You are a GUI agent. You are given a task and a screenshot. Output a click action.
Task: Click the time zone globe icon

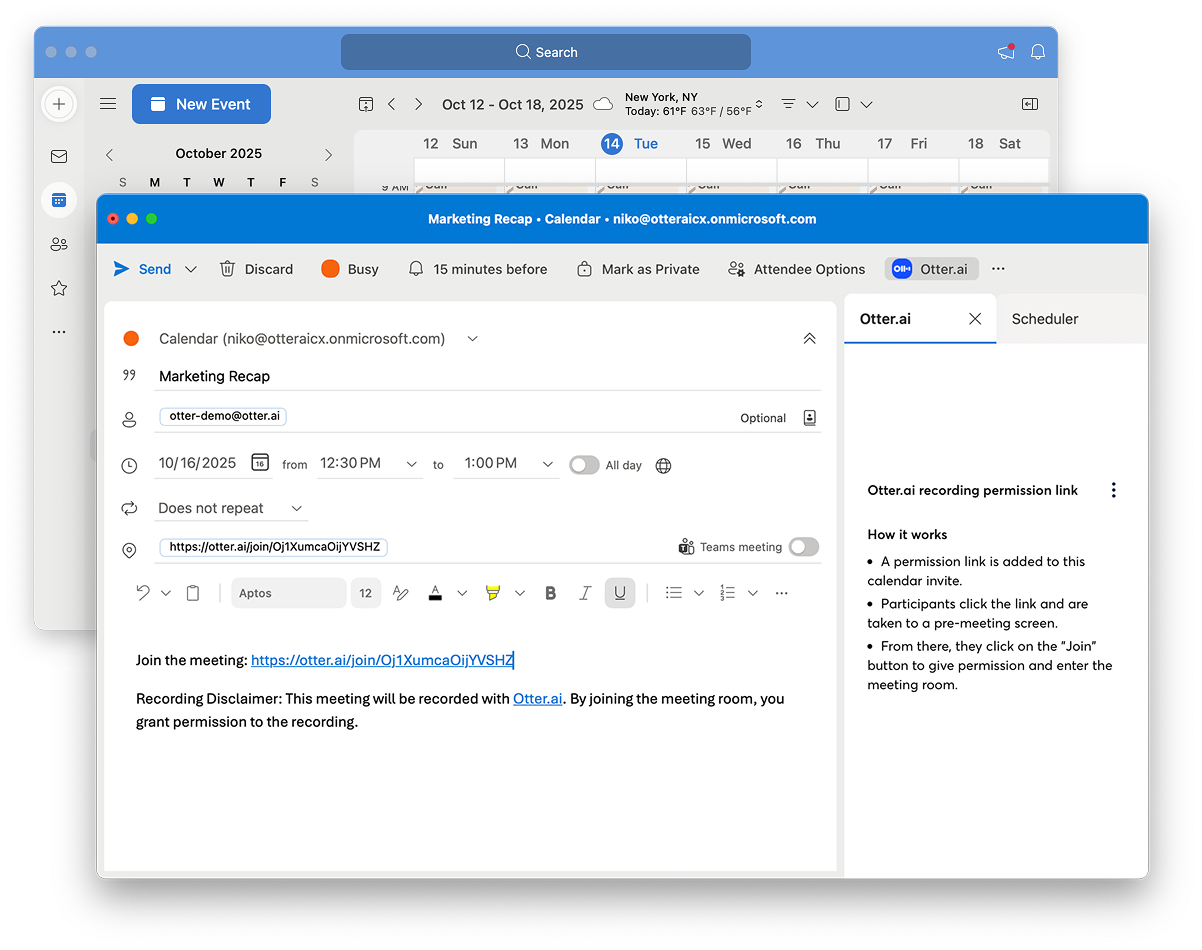coord(663,465)
